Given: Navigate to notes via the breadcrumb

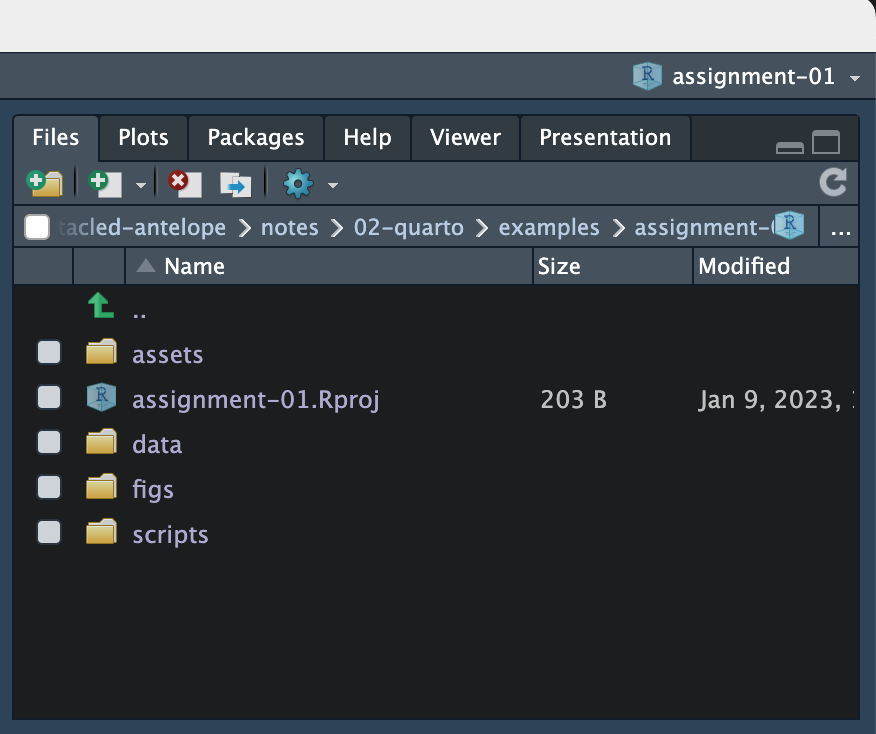Looking at the screenshot, I should click(289, 227).
